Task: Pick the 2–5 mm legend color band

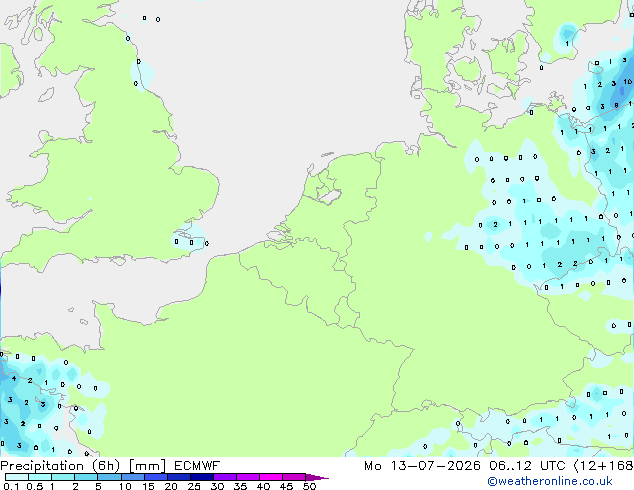Action: (86, 477)
